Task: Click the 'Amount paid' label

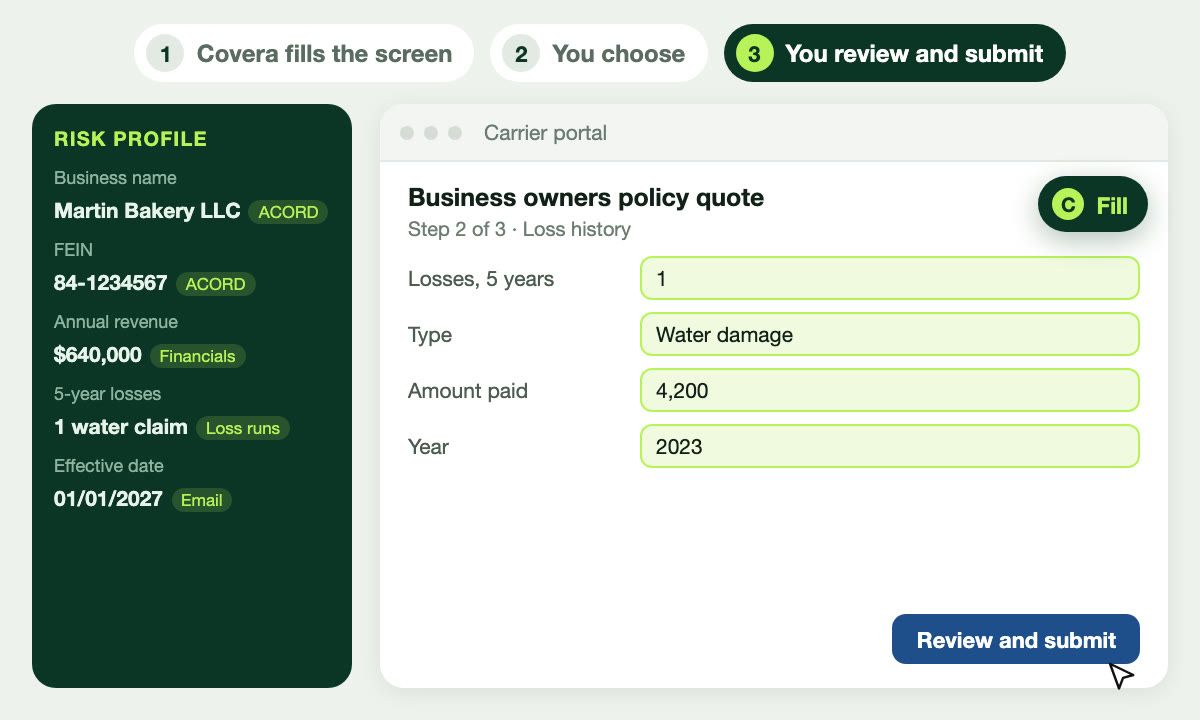Action: point(468,391)
